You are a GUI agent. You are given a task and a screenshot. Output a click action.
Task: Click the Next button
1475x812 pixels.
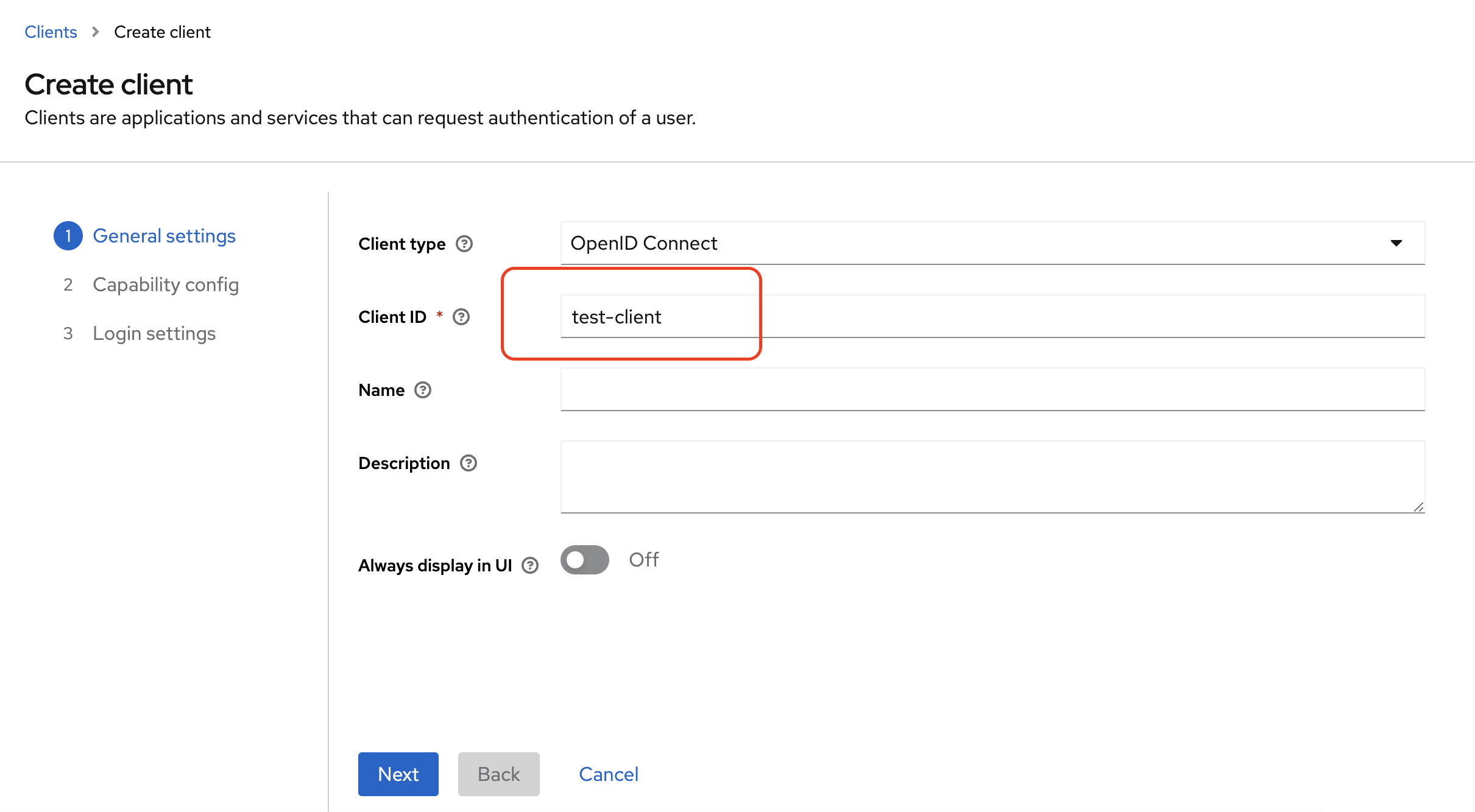398,774
